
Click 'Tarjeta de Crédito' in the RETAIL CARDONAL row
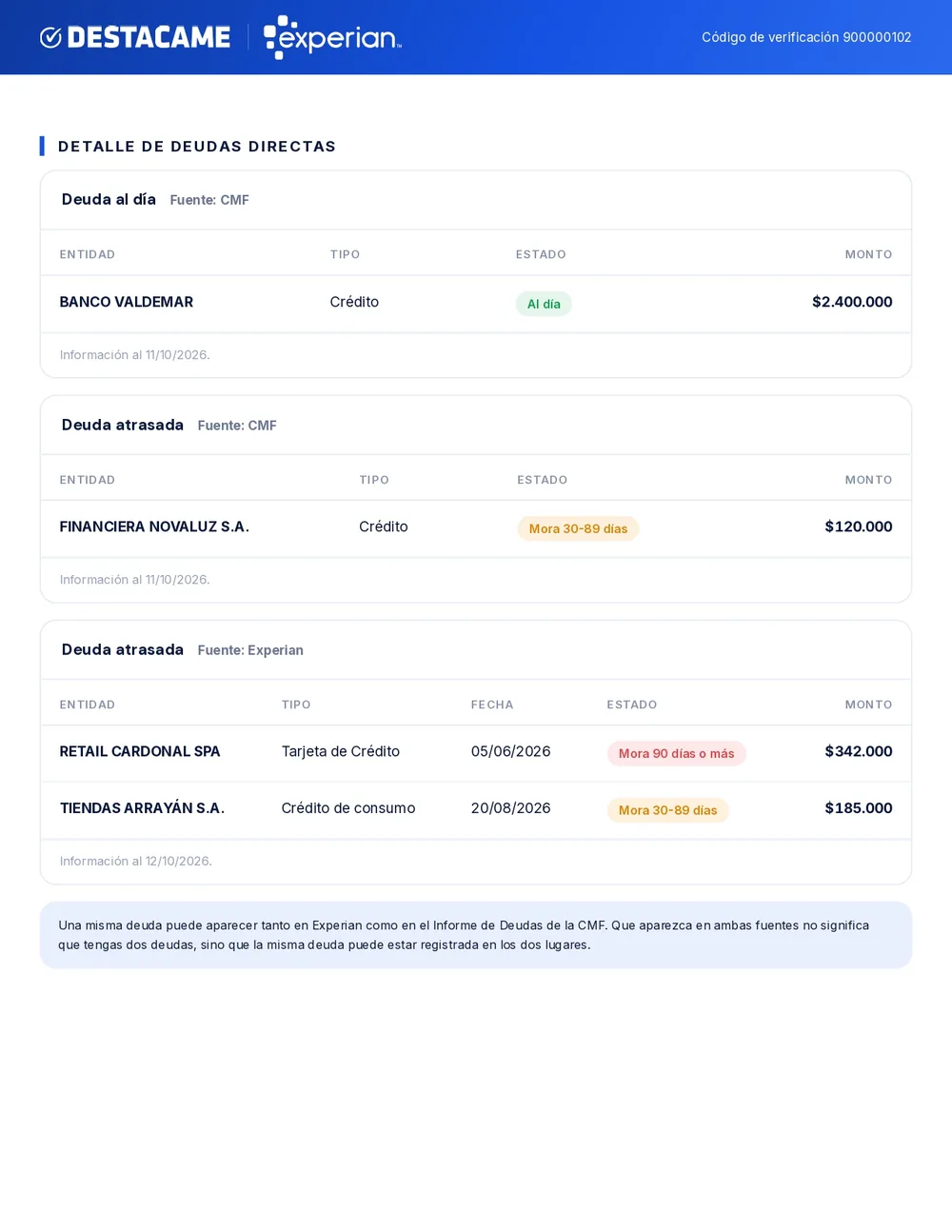[341, 751]
